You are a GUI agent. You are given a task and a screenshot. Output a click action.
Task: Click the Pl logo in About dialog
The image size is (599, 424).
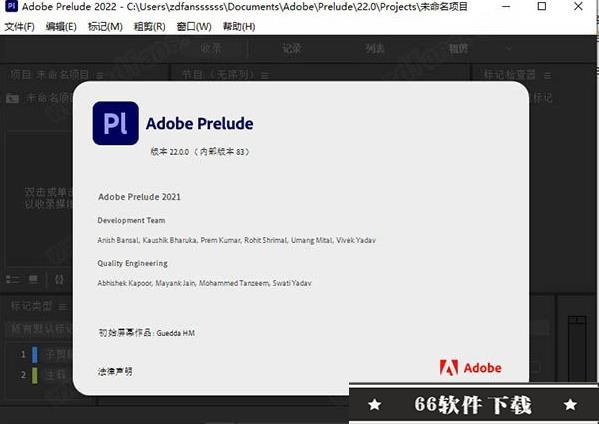pyautogui.click(x=115, y=123)
